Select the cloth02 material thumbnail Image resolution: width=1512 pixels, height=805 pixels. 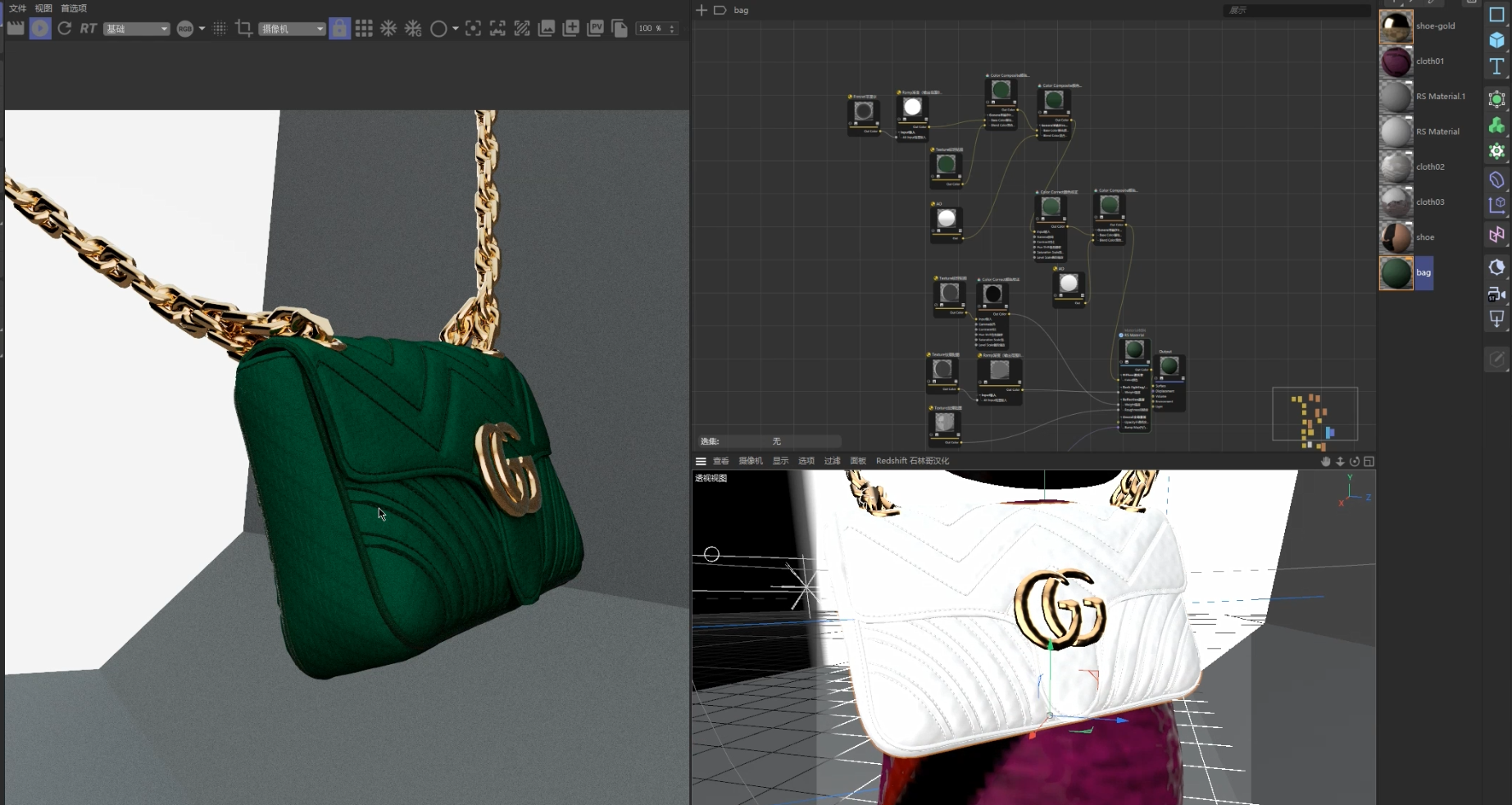click(1396, 167)
